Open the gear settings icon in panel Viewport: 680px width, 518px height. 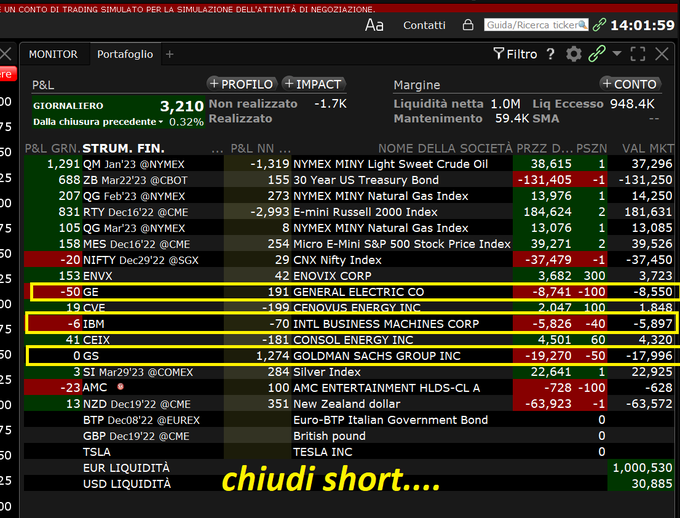pyautogui.click(x=574, y=54)
